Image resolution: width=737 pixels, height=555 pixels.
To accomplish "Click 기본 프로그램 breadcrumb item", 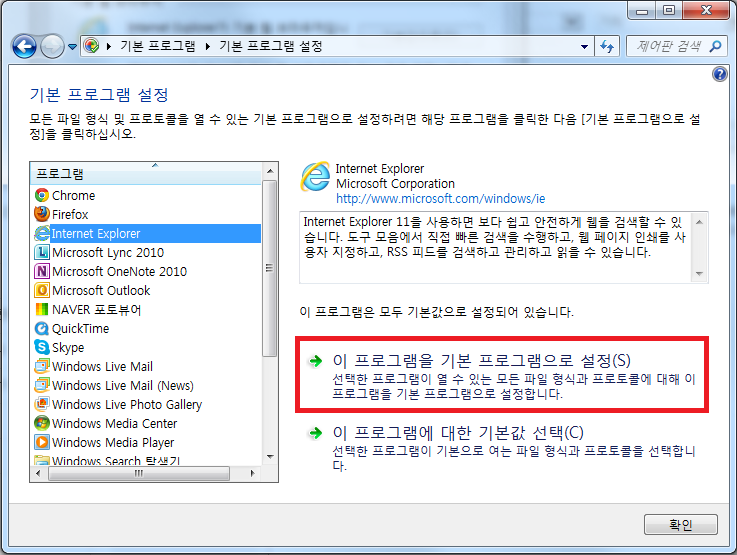I will tap(157, 46).
